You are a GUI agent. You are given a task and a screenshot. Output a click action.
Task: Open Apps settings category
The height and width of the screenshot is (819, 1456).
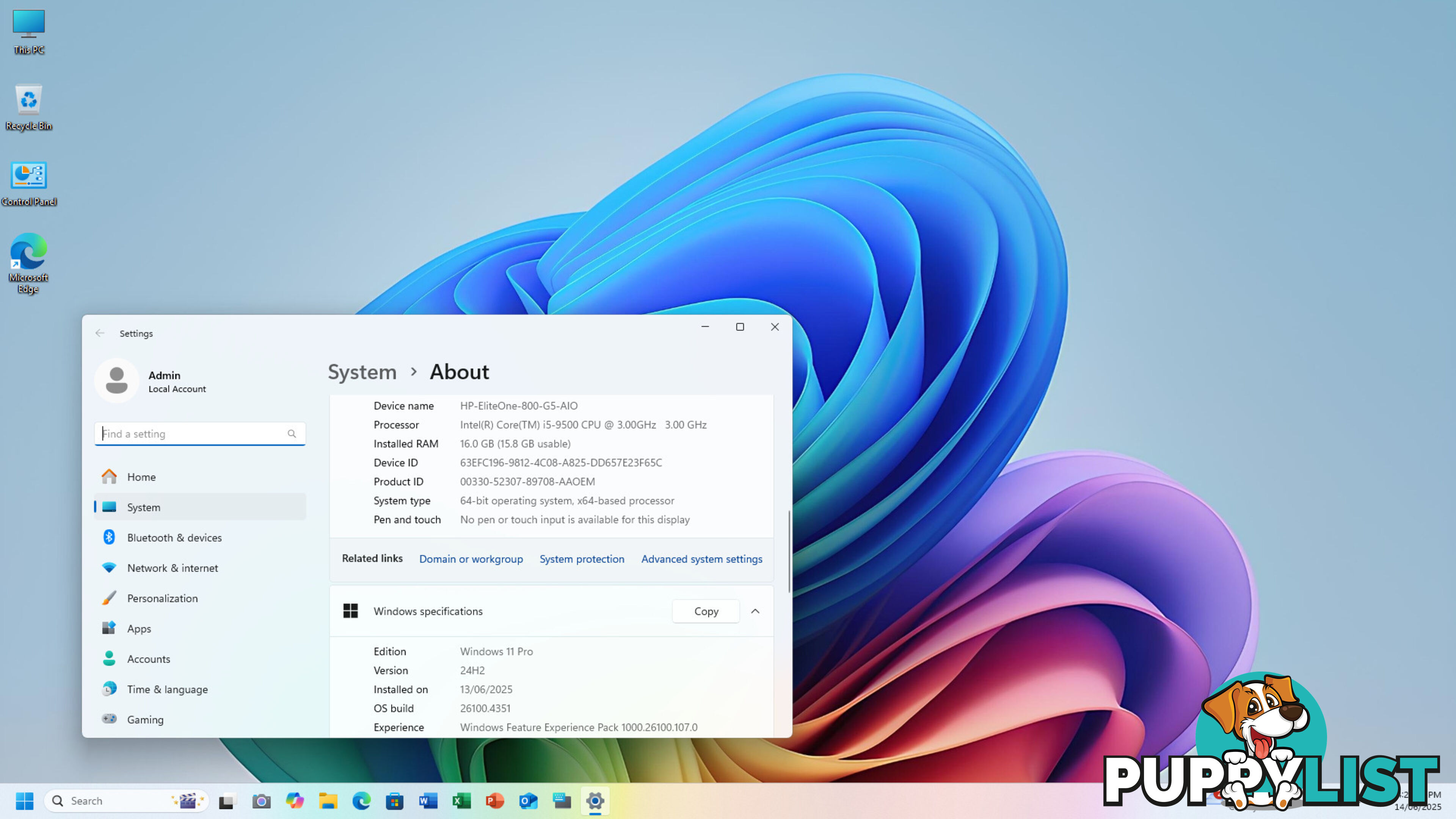[200, 629]
